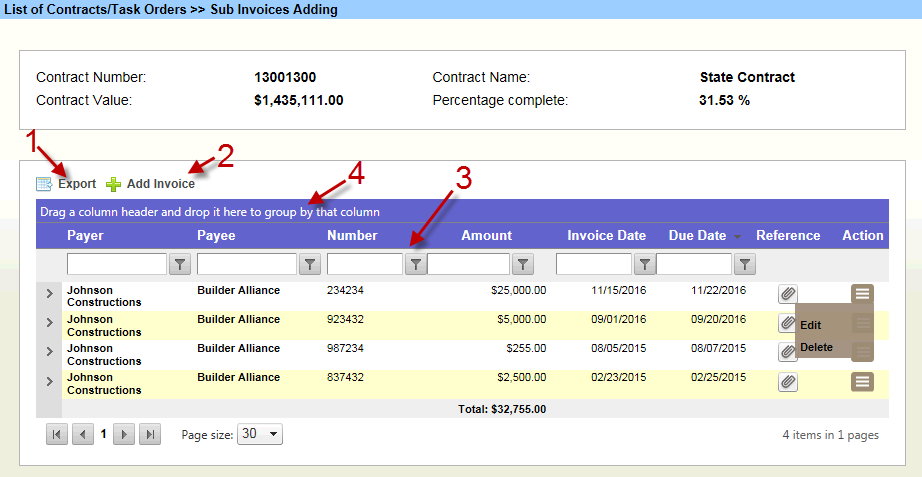Screen dimensions: 922x477
Task: Go to the next page of invoices
Action: tap(125, 435)
